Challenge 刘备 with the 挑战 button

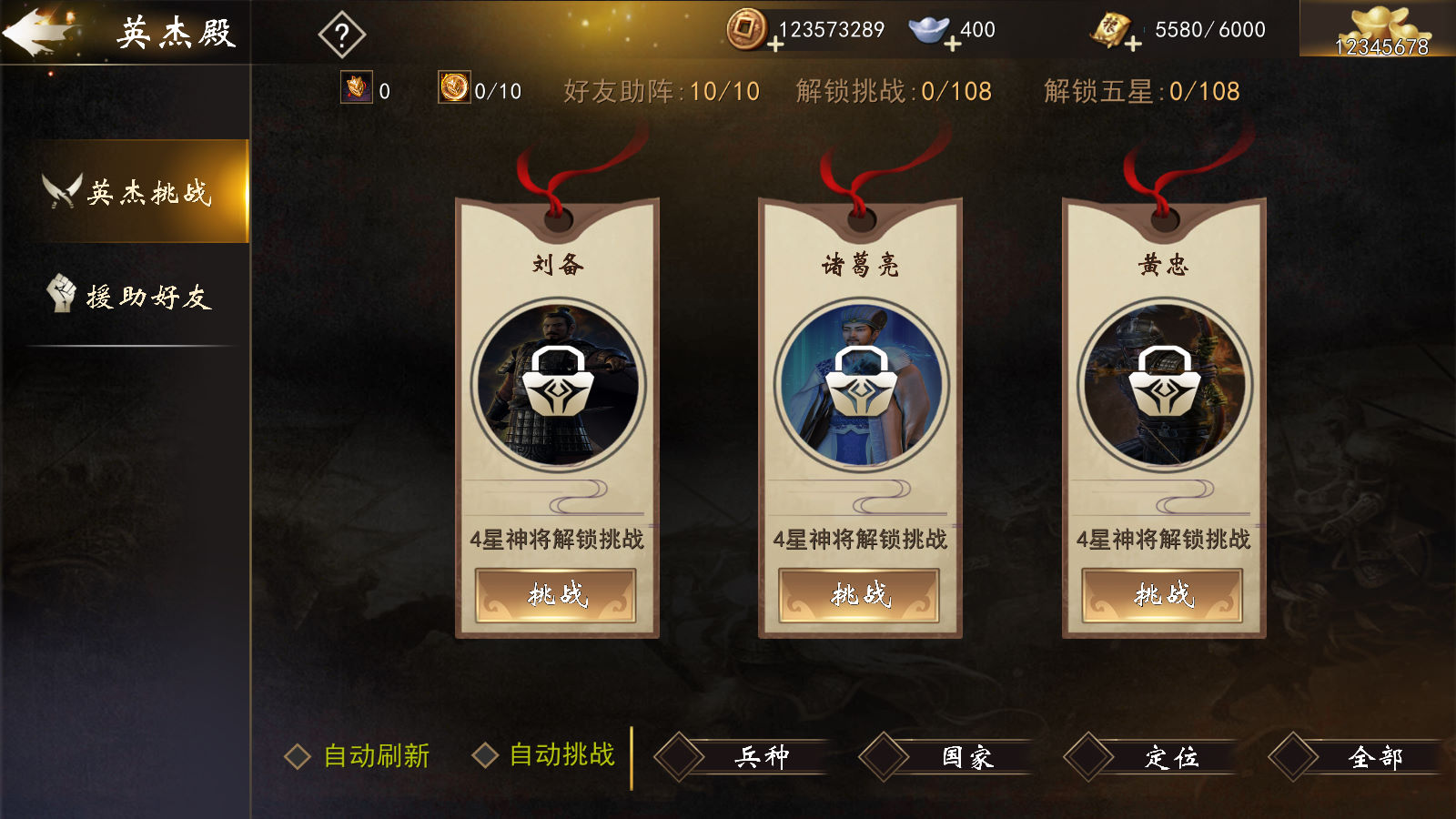[x=556, y=595]
